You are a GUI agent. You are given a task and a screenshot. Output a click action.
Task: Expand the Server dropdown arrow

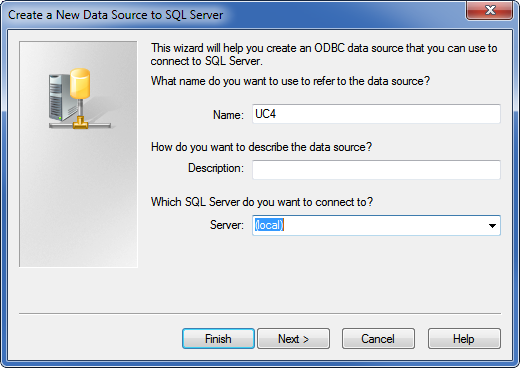[x=492, y=226]
